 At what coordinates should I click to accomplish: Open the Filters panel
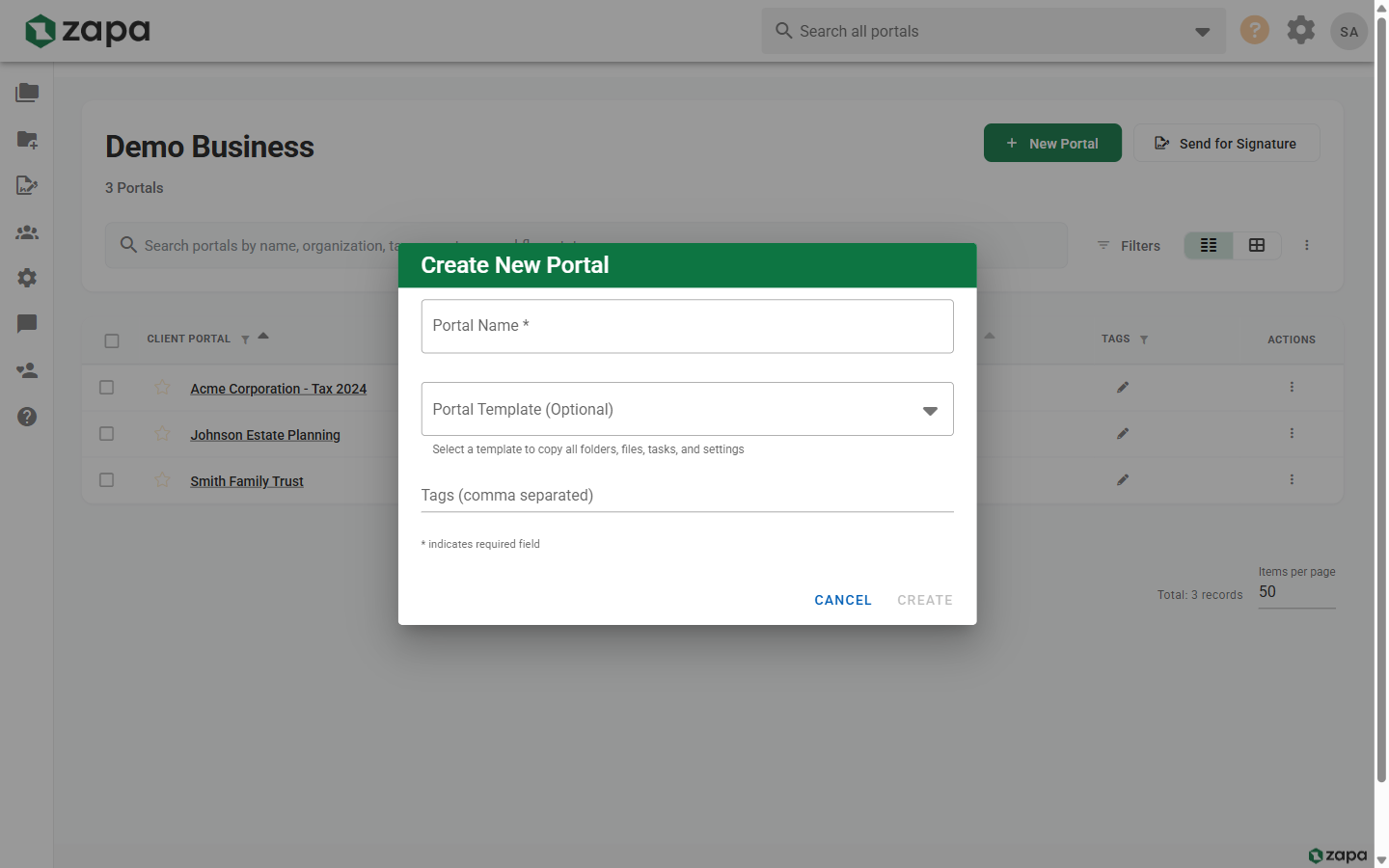[x=1129, y=246]
